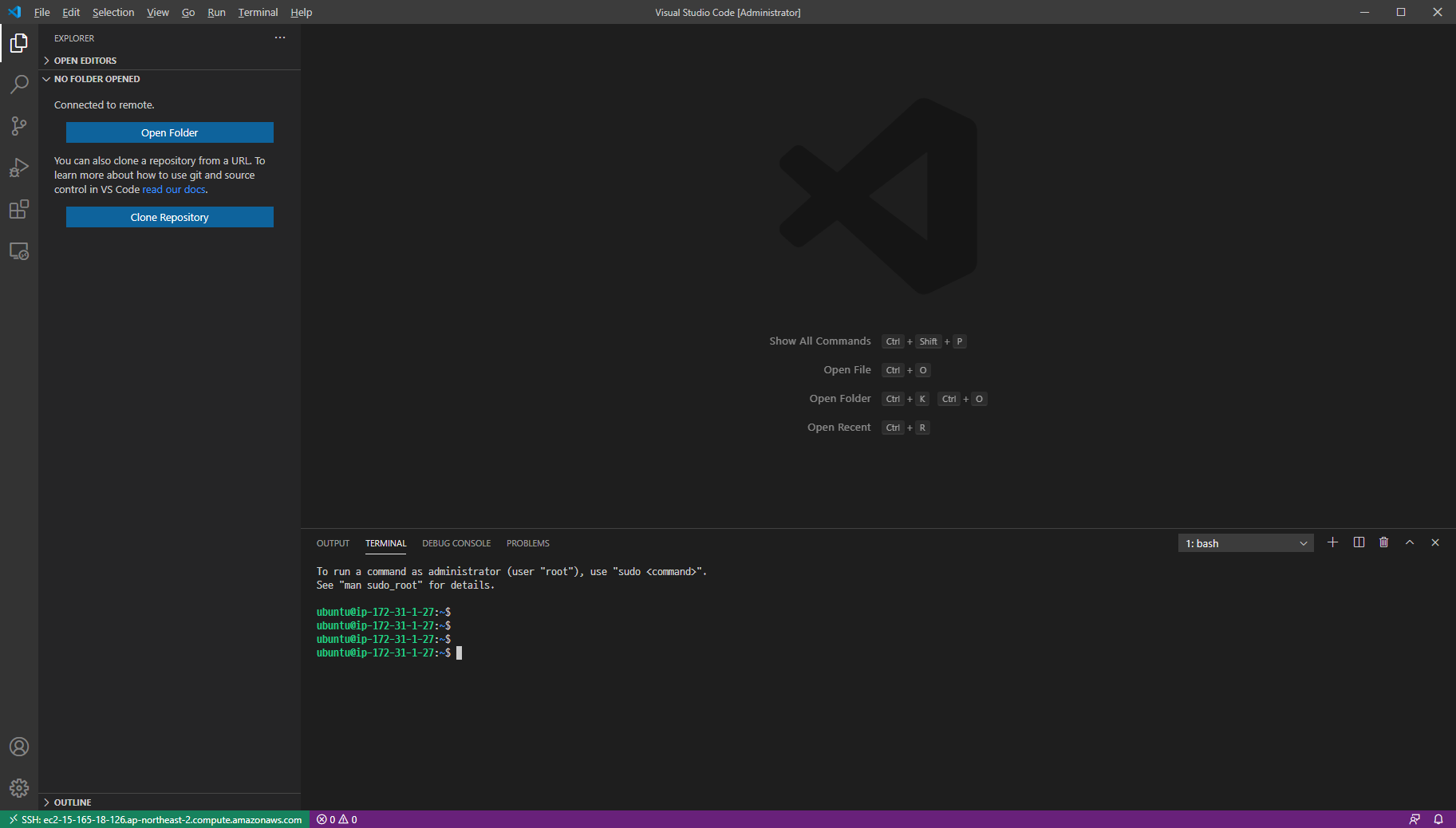Click the 'Open Folder' hint in editor area

click(x=840, y=399)
